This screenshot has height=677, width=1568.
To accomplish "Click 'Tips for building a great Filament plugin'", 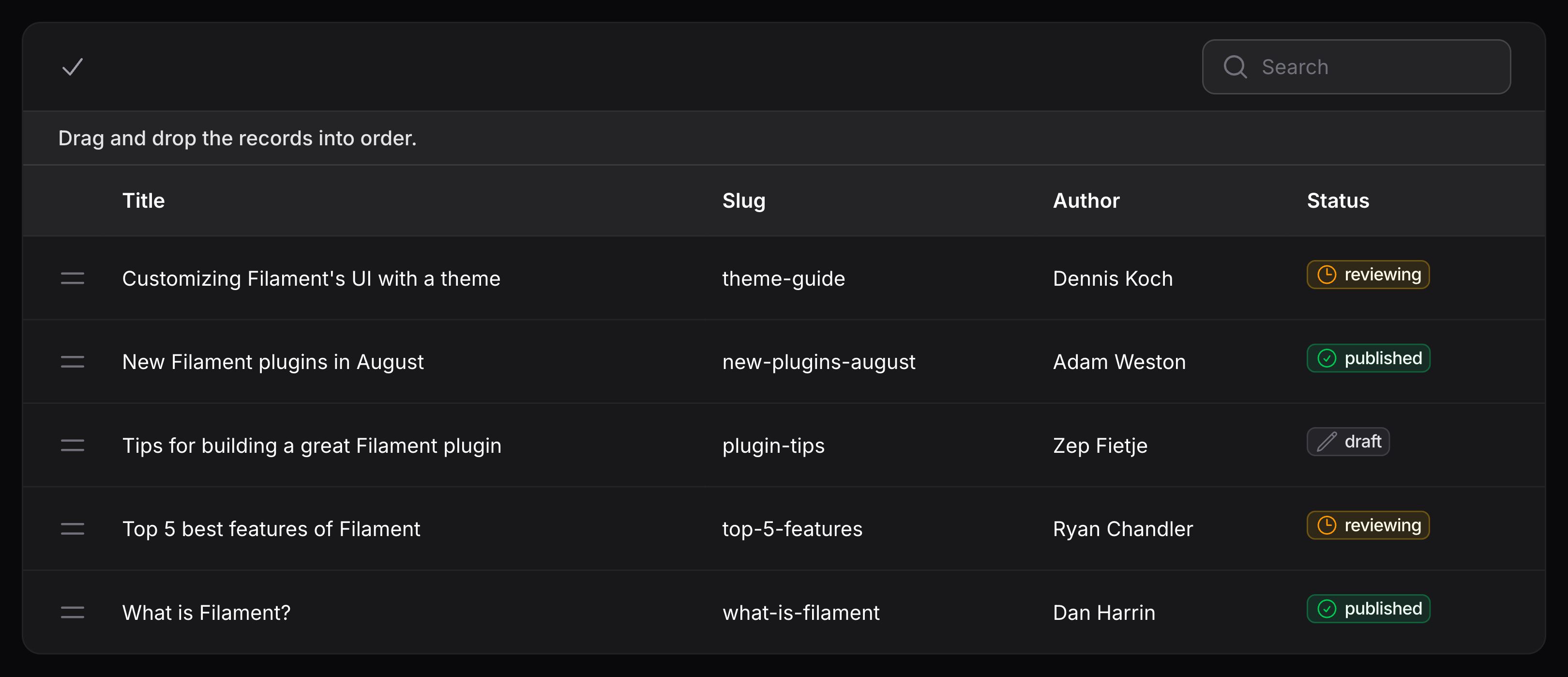I will (x=312, y=446).
